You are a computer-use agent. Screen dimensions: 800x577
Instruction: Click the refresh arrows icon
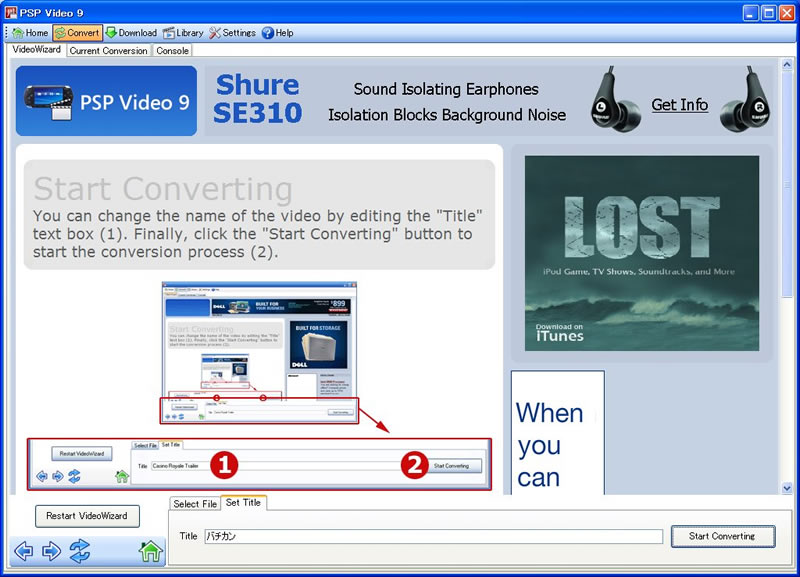[x=80, y=551]
